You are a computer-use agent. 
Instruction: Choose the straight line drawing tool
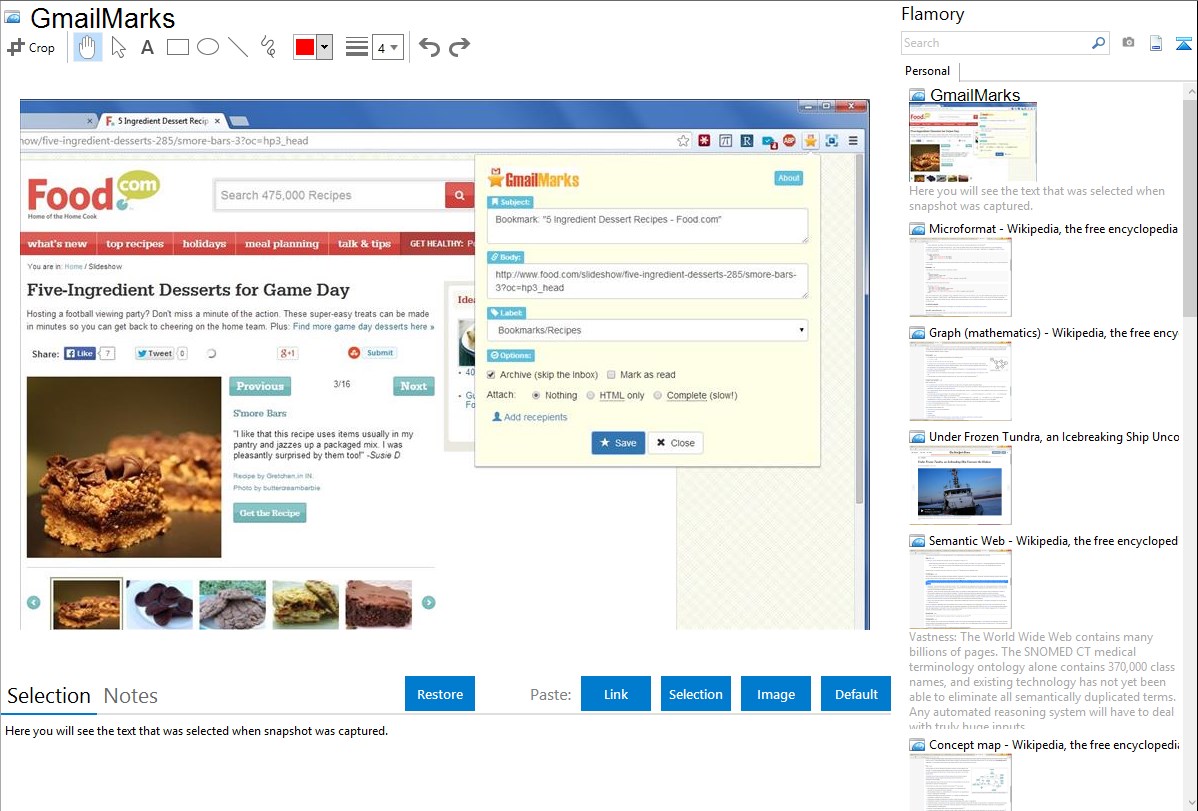[x=238, y=47]
